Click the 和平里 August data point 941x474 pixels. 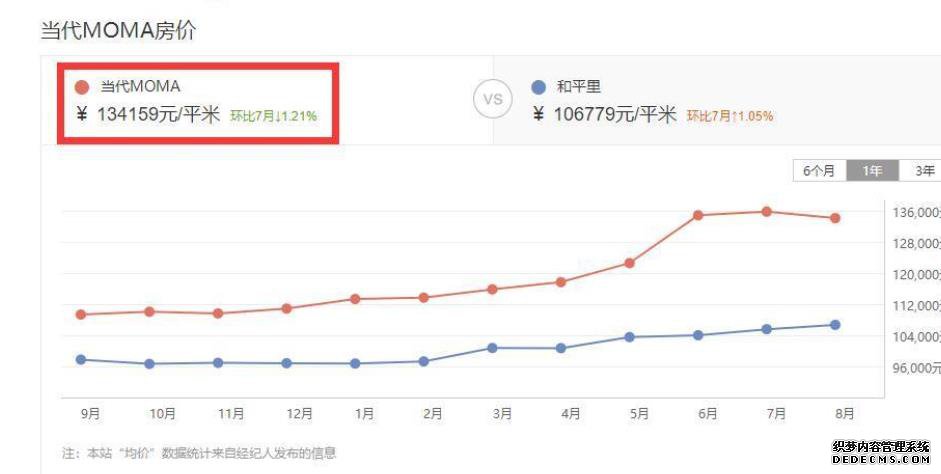[x=835, y=325]
